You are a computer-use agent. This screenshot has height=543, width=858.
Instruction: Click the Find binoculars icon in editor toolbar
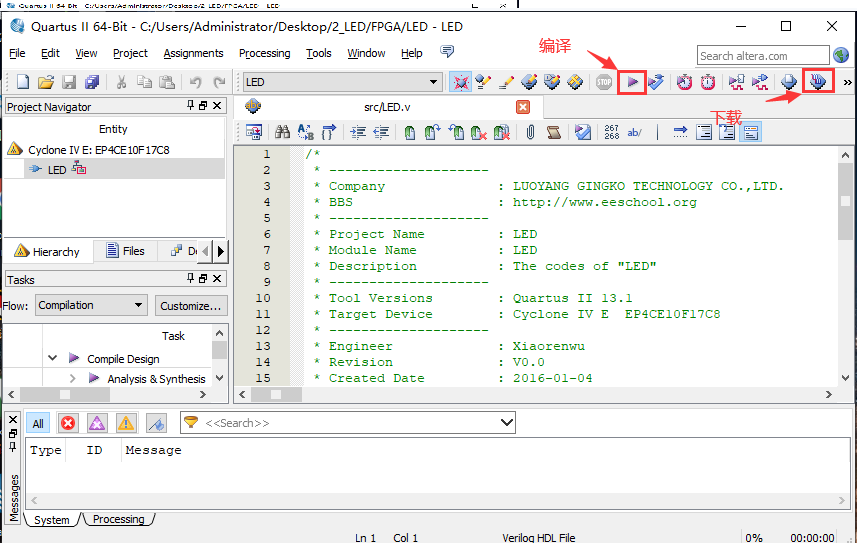[x=282, y=131]
